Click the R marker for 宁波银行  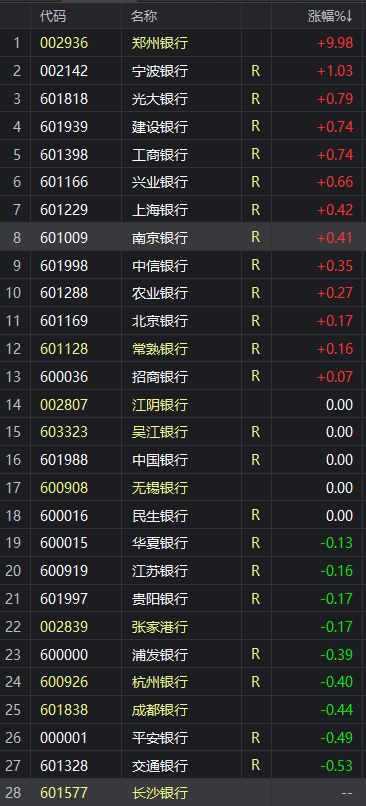pyautogui.click(x=255, y=70)
